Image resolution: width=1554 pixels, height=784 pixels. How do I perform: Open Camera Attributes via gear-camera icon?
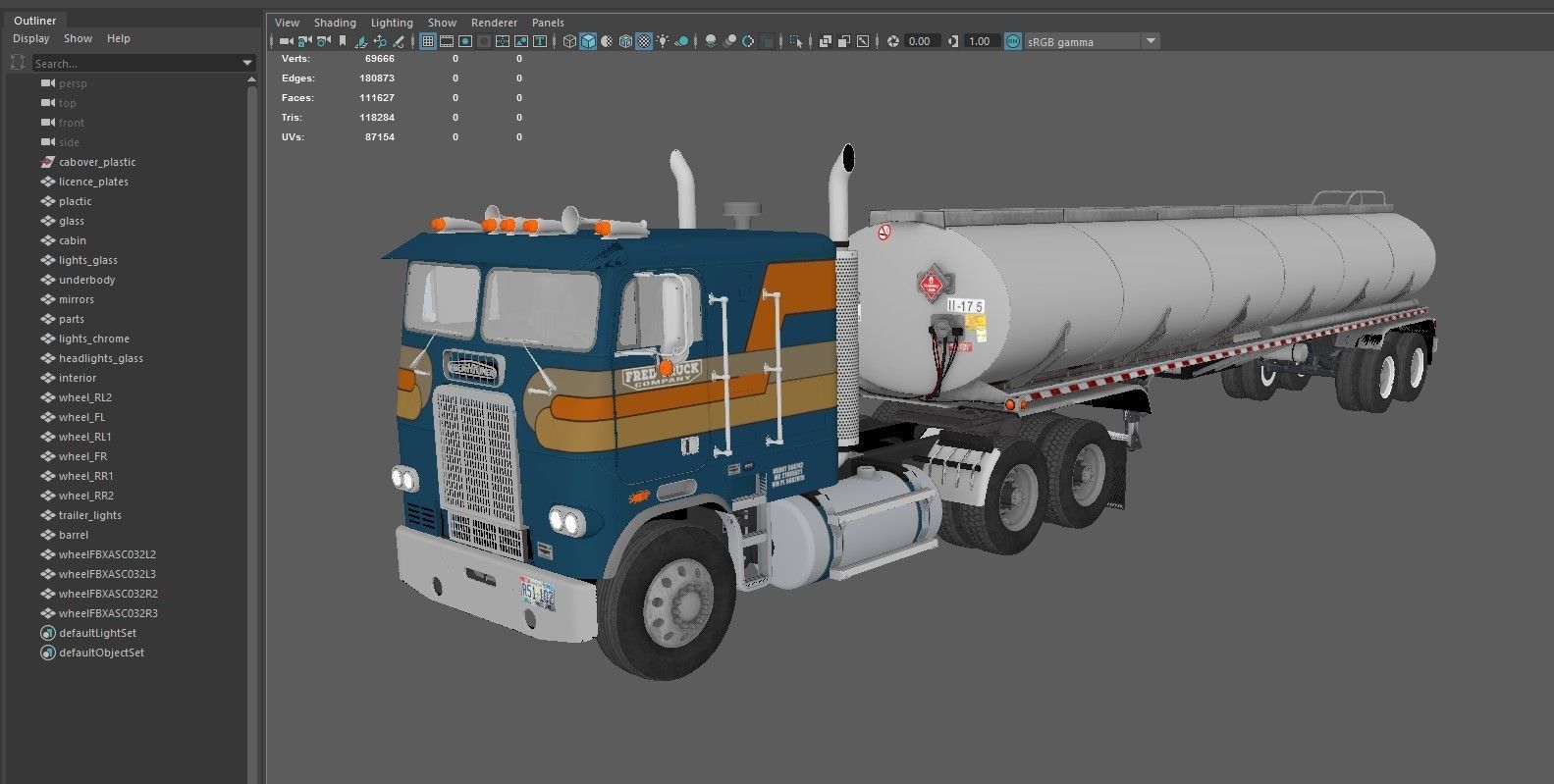pyautogui.click(x=324, y=41)
